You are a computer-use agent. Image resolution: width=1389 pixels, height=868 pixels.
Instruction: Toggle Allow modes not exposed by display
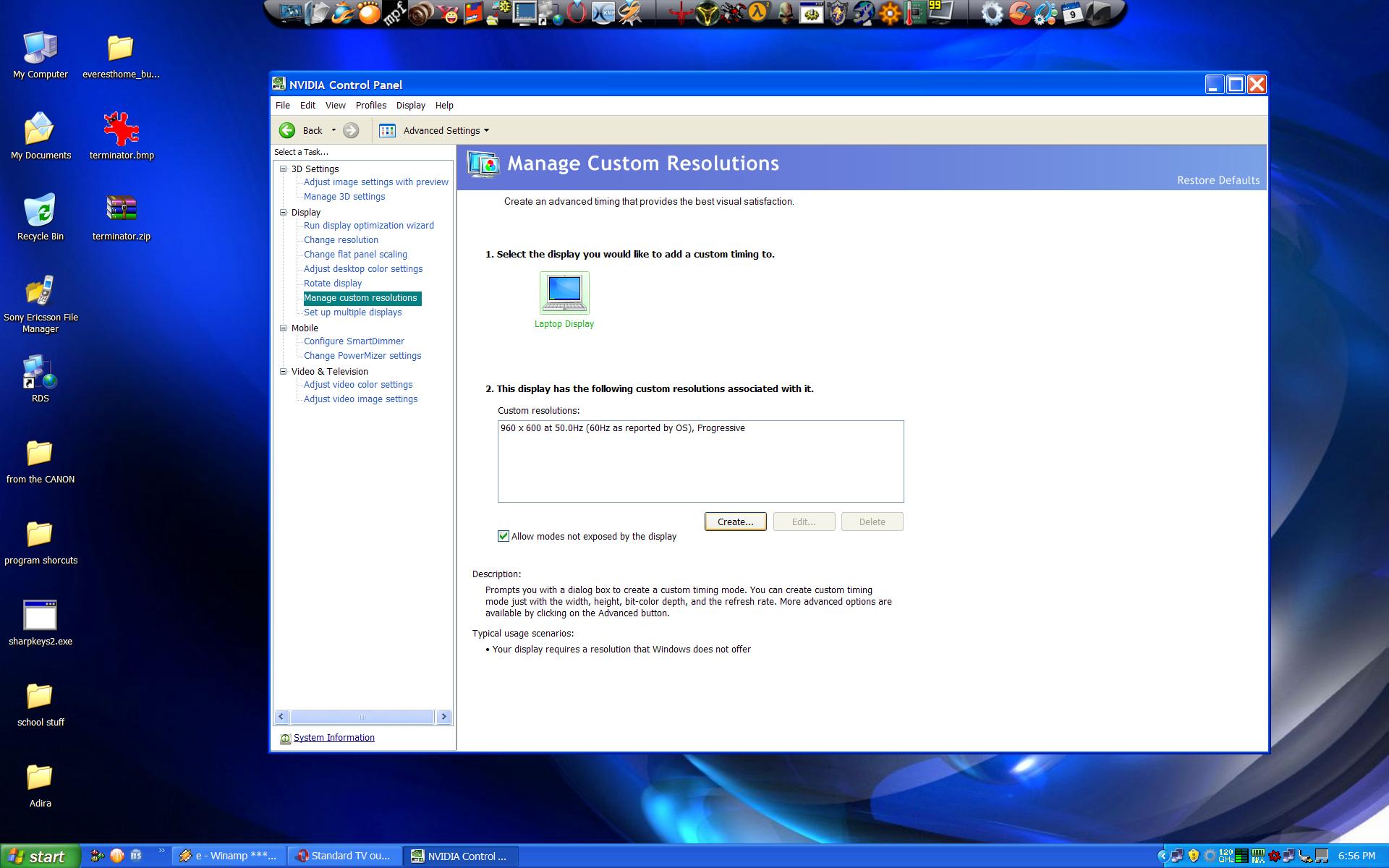point(504,536)
